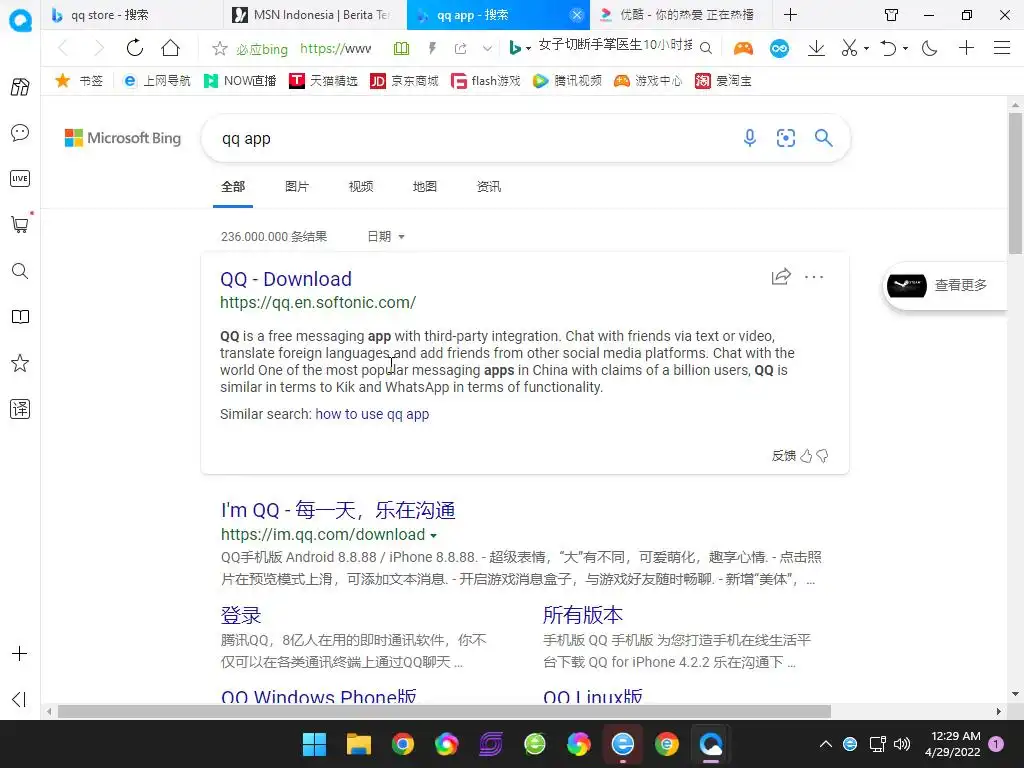Select the 图片 images search tab
Screen dimensions: 1024x768
pyautogui.click(x=297, y=187)
